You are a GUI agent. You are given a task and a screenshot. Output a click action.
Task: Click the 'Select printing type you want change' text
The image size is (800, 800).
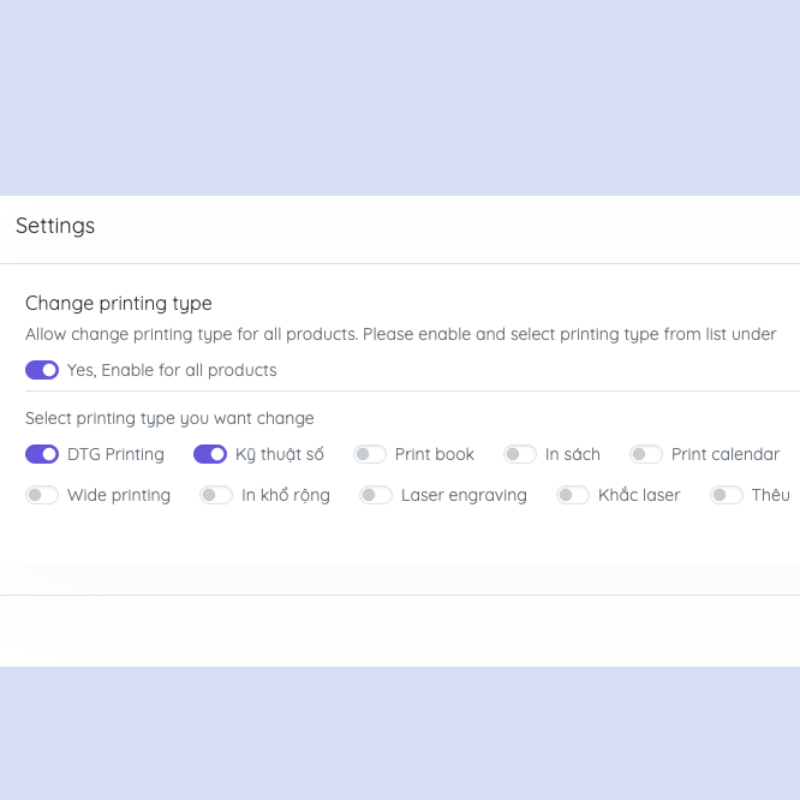tap(170, 418)
